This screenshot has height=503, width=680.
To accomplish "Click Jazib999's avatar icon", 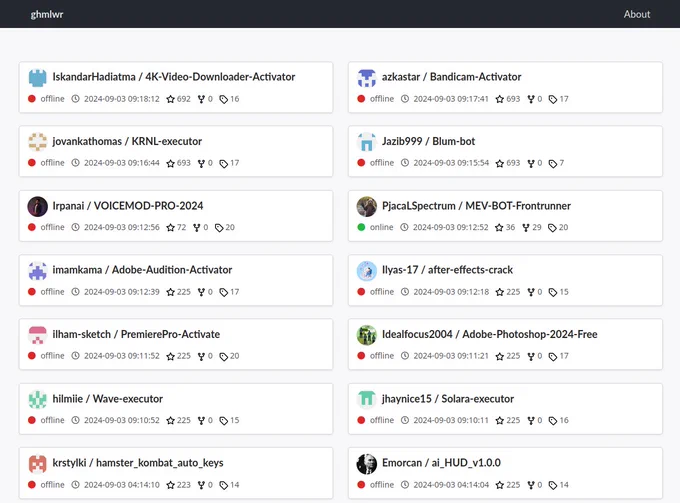I will click(x=367, y=142).
